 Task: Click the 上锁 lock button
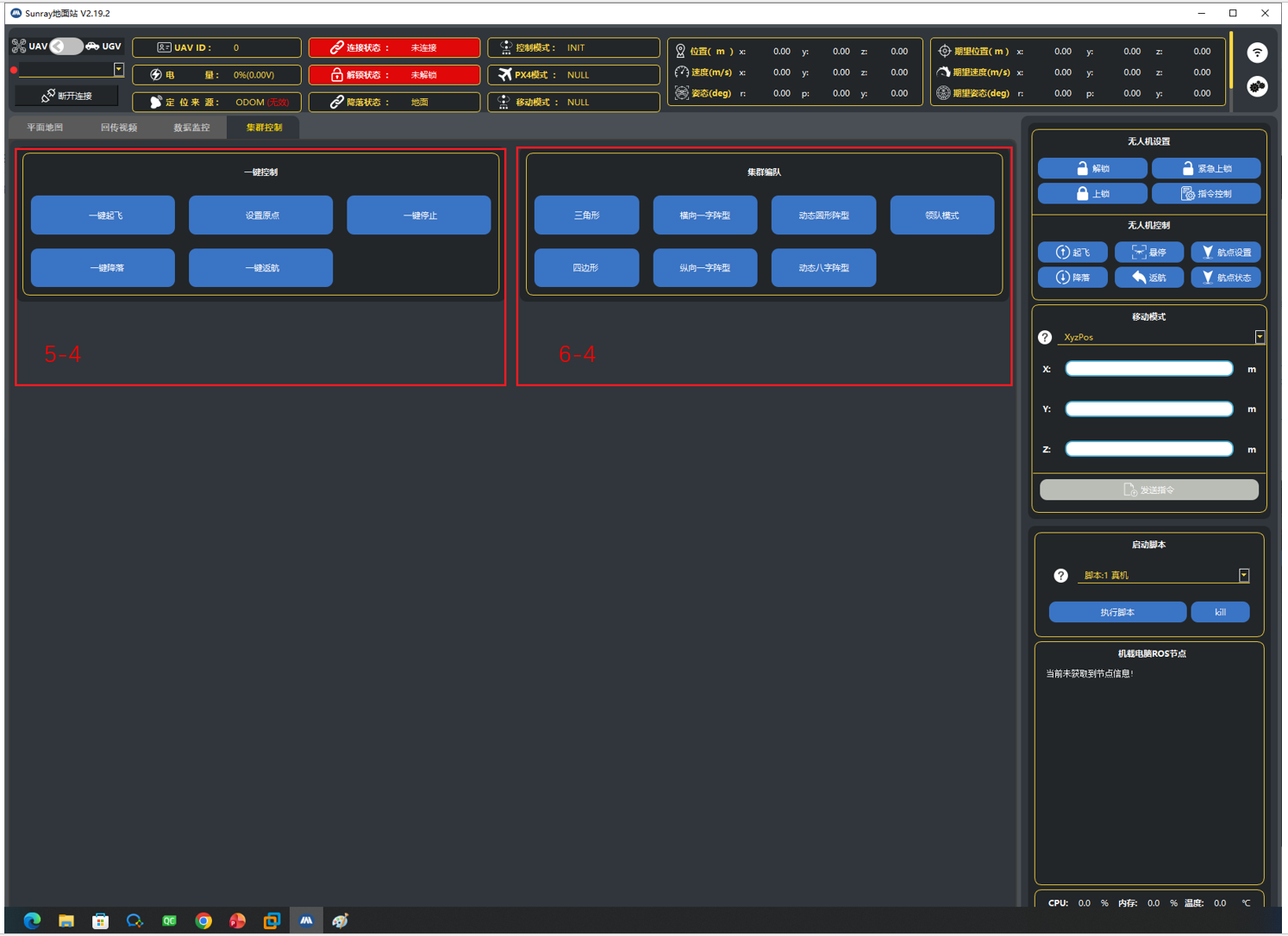coord(1092,194)
